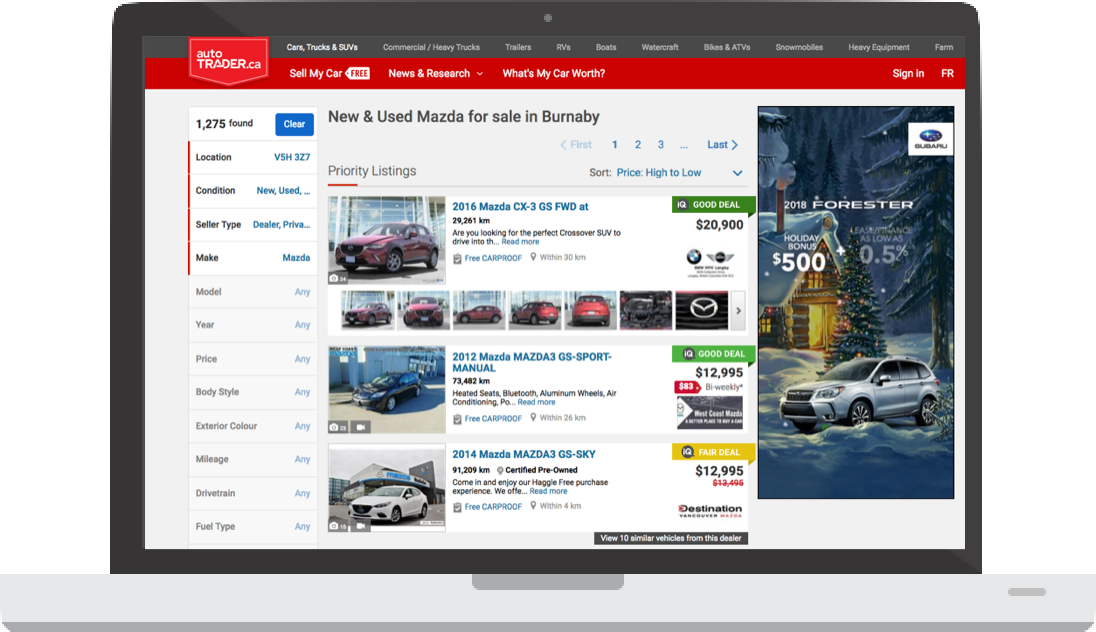Click the iQ FAIR DEAL badge
The image size is (1096, 632).
(714, 452)
